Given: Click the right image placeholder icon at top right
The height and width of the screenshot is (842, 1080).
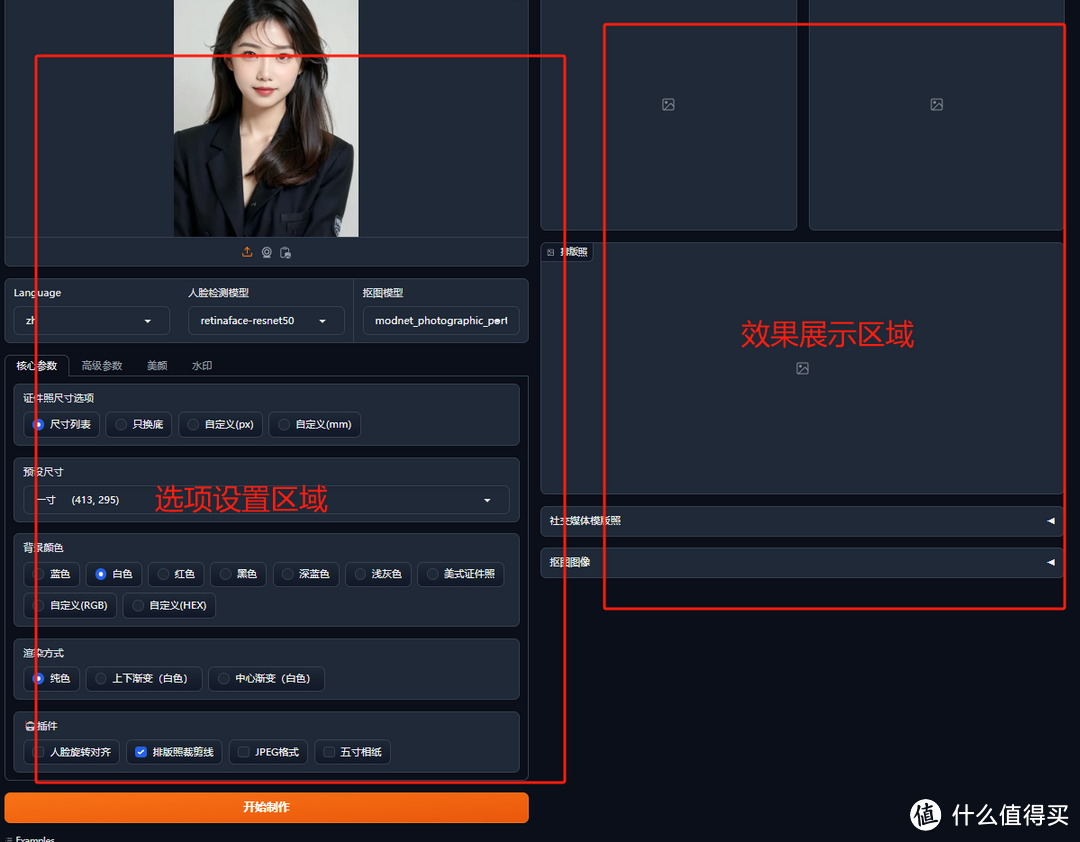Looking at the screenshot, I should pyautogui.click(x=936, y=104).
